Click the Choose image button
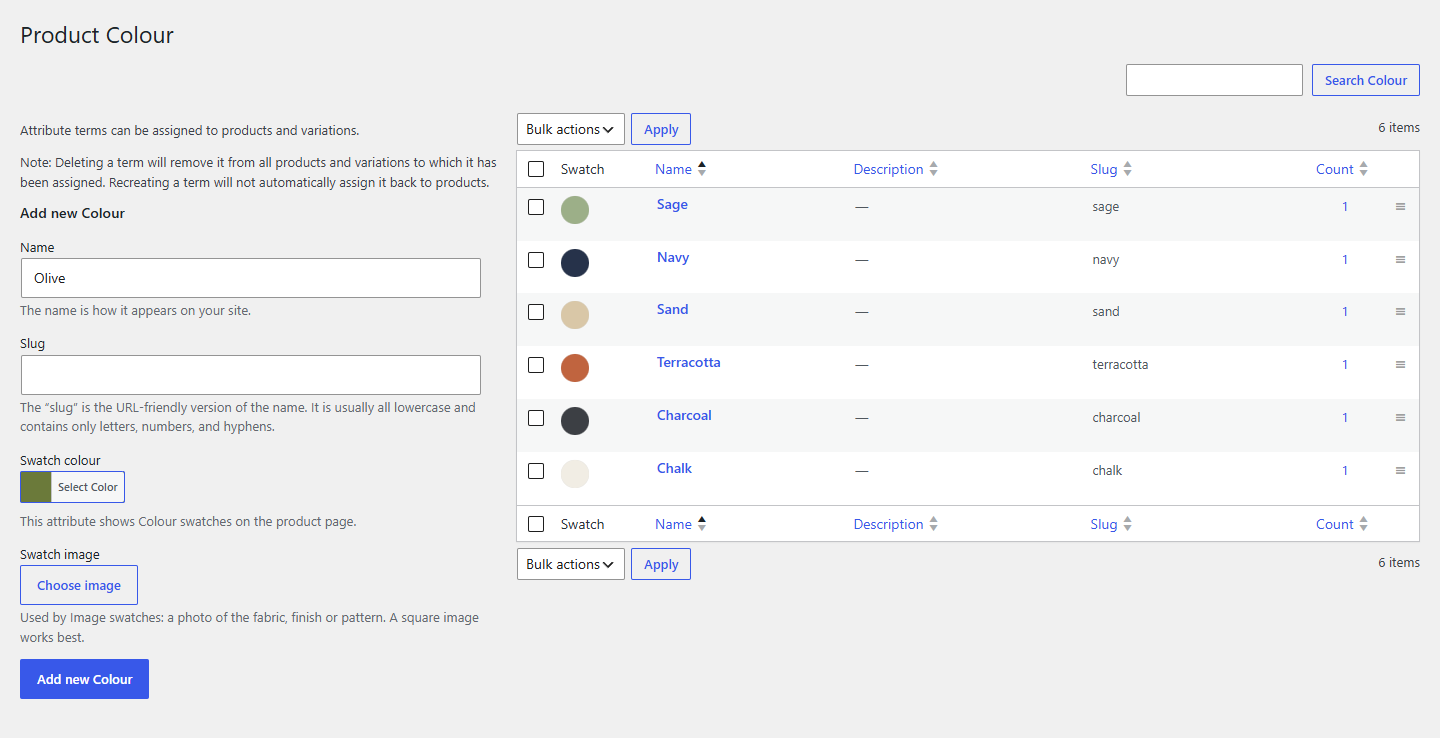This screenshot has height=738, width=1440. pyautogui.click(x=79, y=585)
